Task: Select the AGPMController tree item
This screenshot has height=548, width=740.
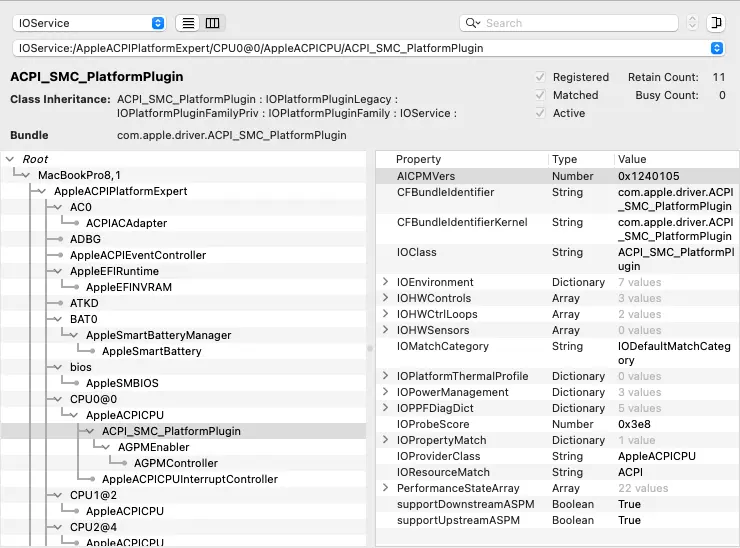Action: (176, 463)
